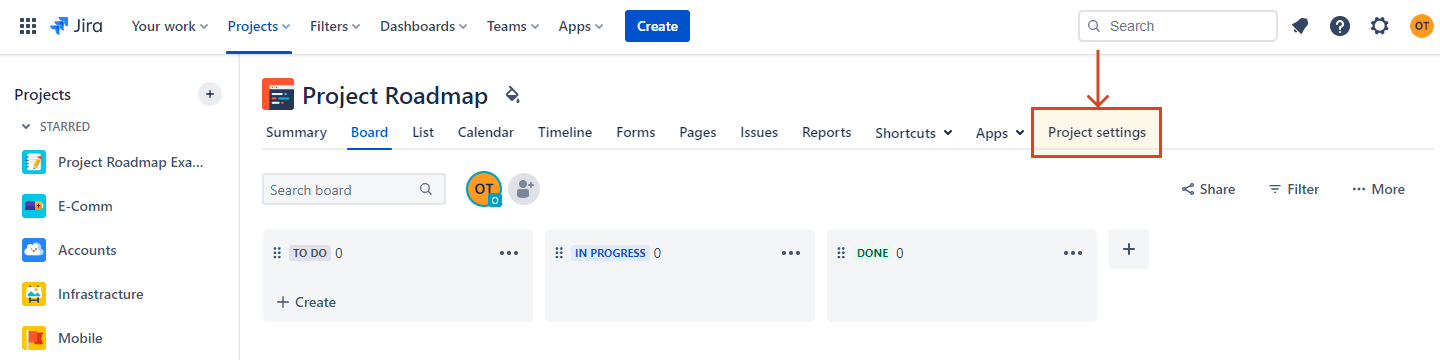Screen dimensions: 1440x360
Task: Click the Search board field
Action: click(x=354, y=189)
